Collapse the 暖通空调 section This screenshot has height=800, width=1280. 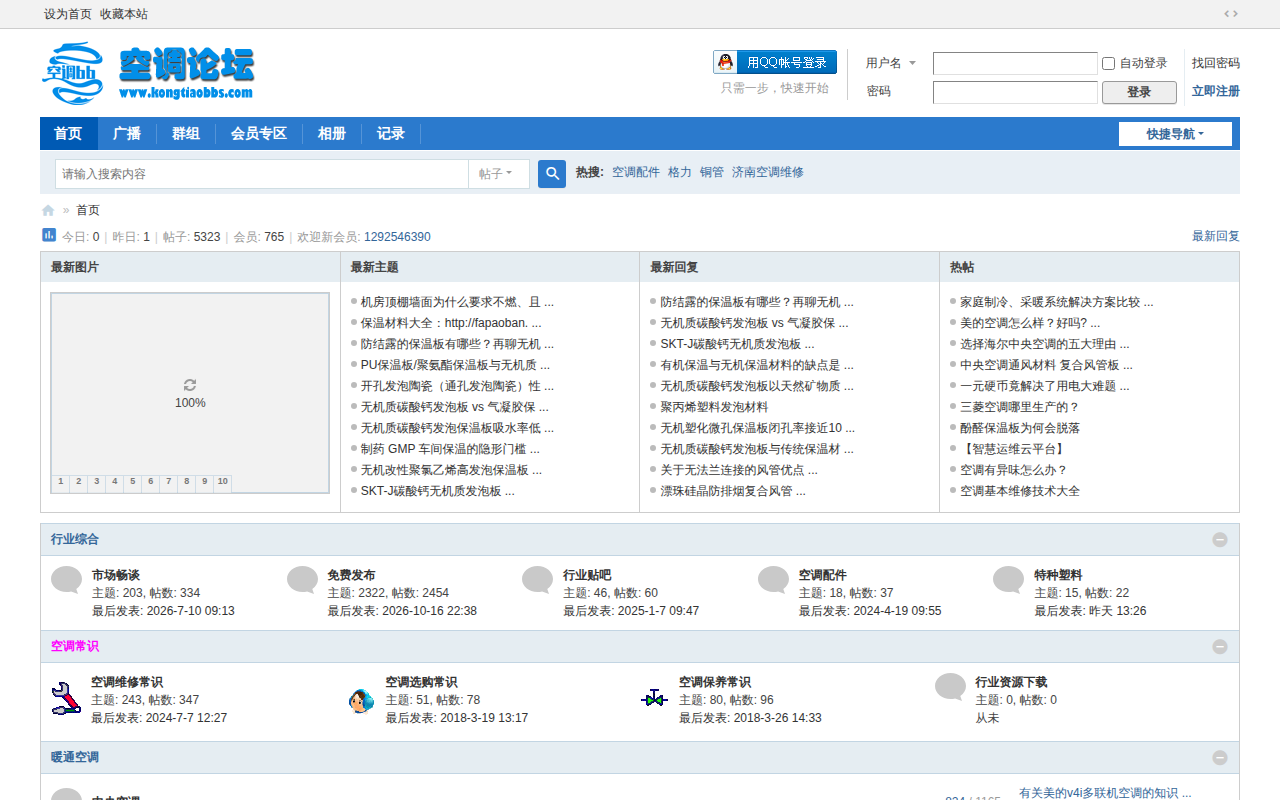pos(1220,758)
